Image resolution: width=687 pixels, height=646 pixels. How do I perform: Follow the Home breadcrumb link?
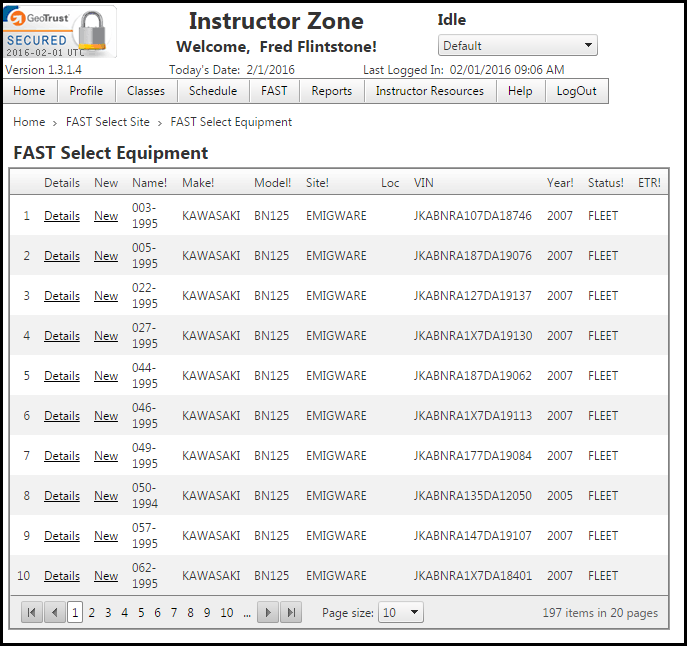click(x=29, y=122)
